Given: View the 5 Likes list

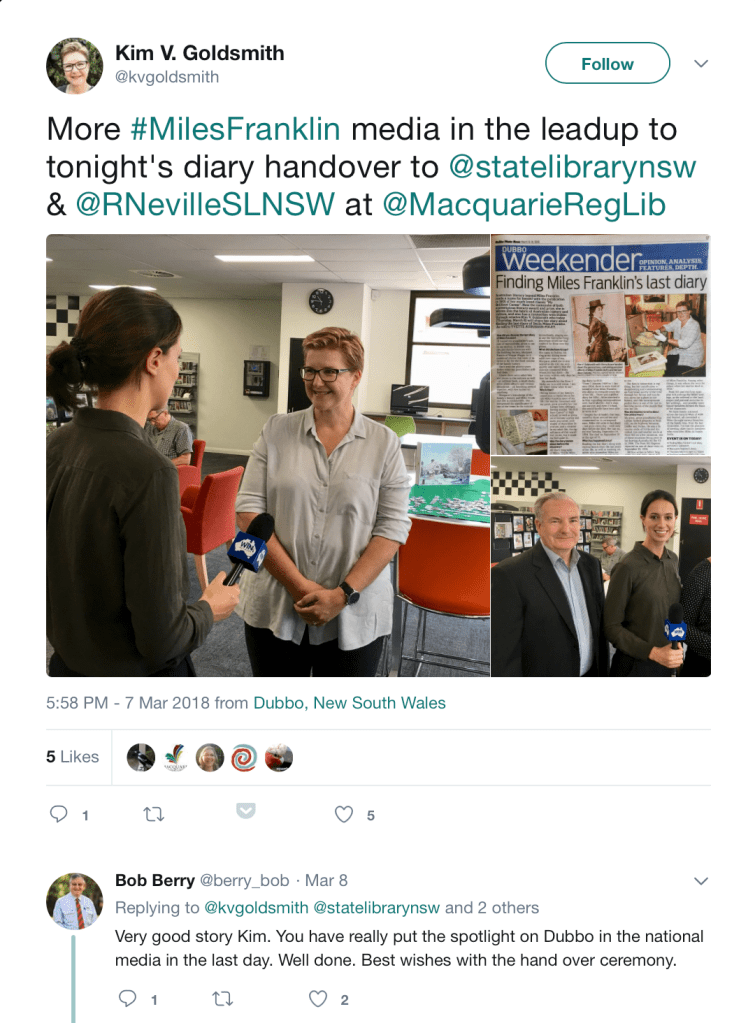Looking at the screenshot, I should [x=72, y=757].
